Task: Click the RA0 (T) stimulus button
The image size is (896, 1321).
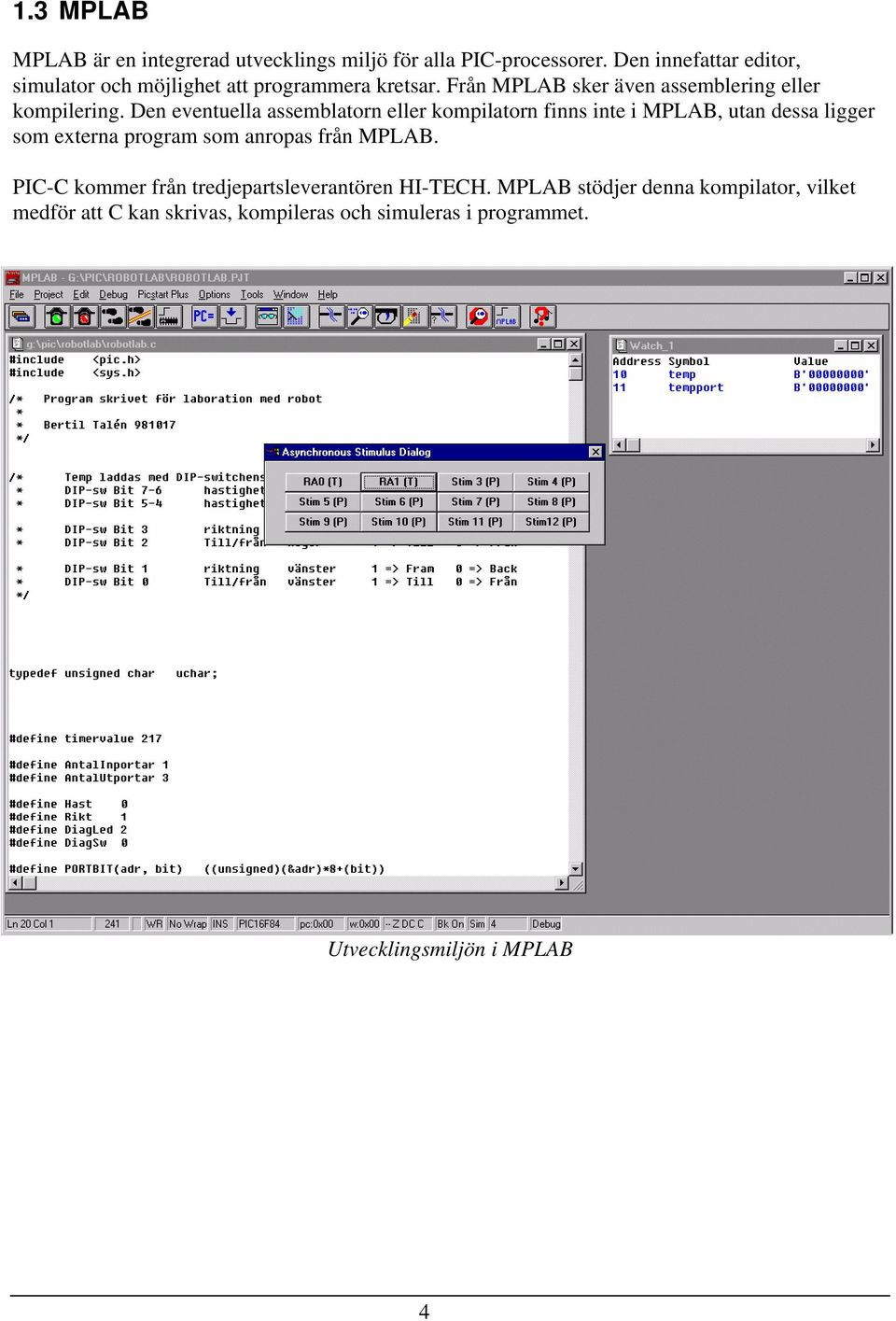Action: tap(323, 482)
